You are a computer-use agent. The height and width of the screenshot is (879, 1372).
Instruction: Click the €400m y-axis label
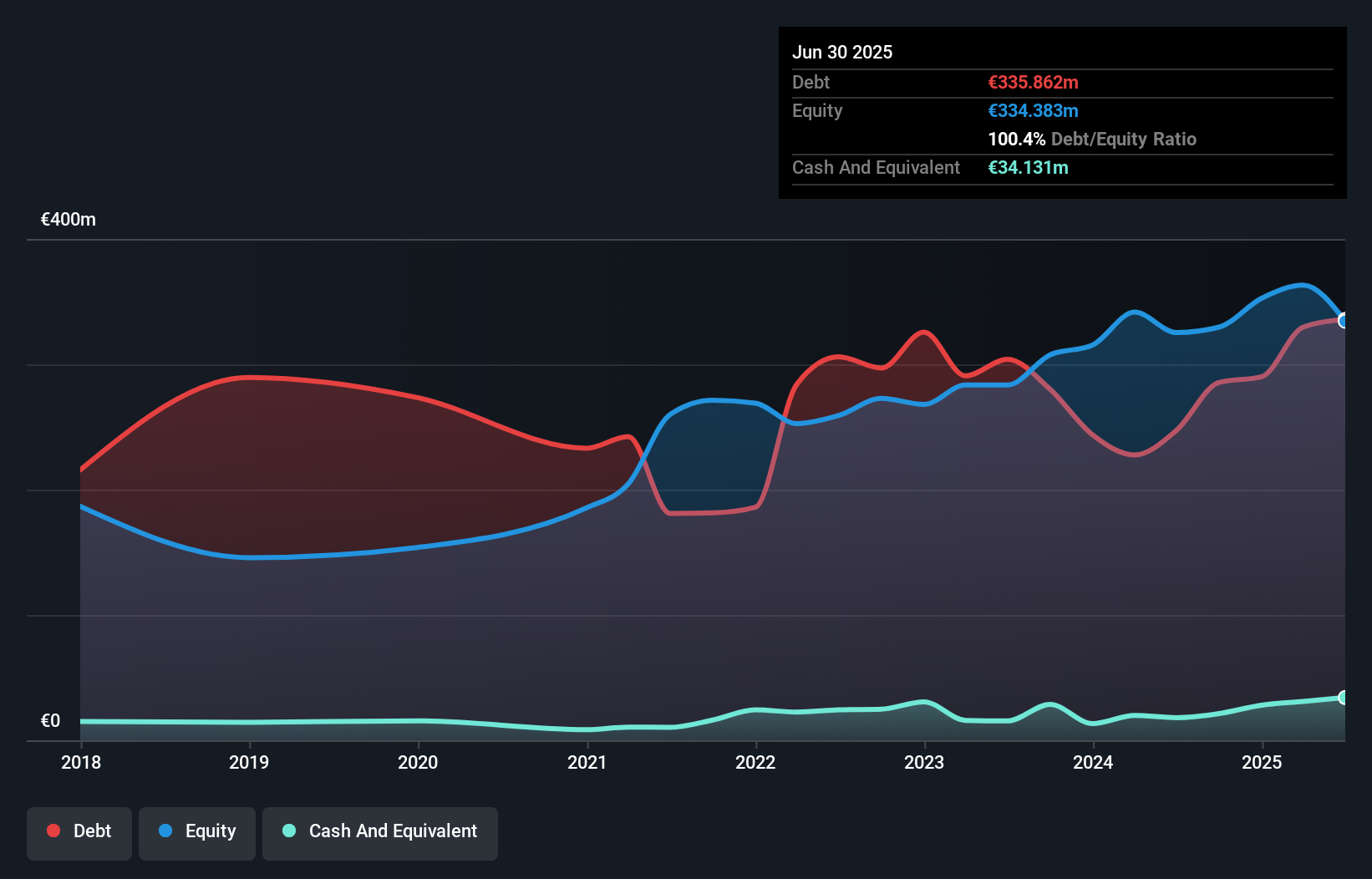click(x=69, y=220)
